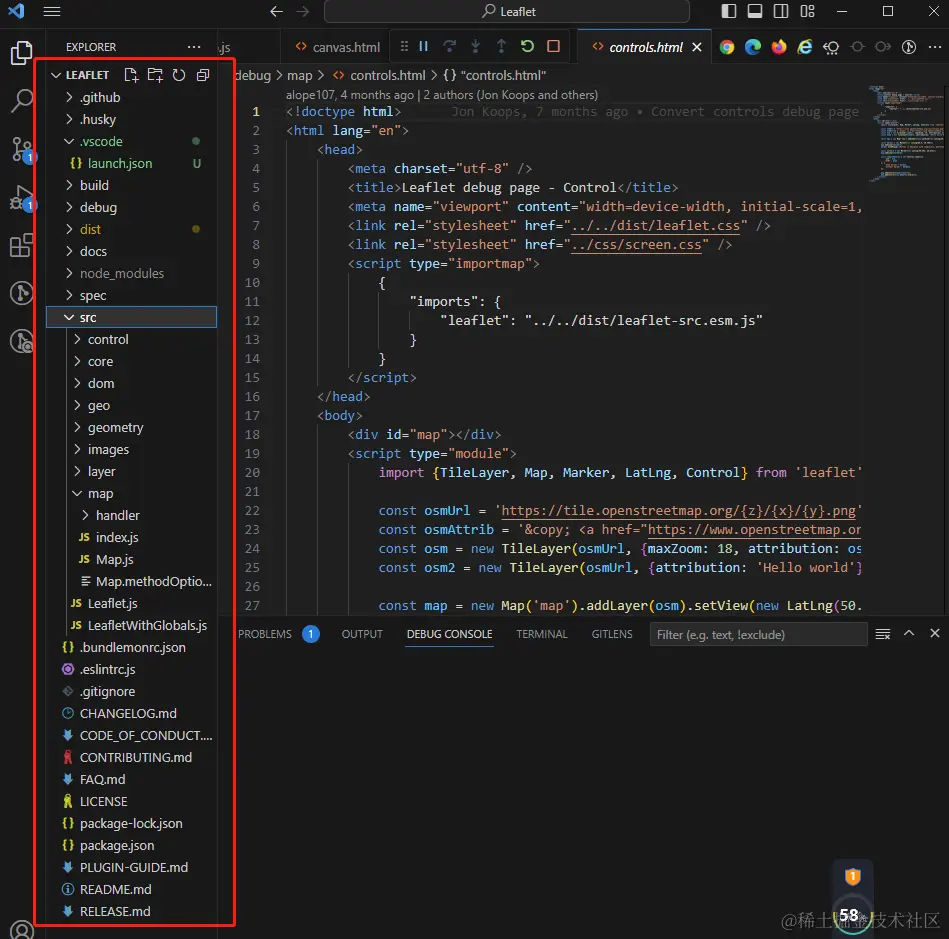Open the Explorer view in activity bar
The height and width of the screenshot is (939, 949).
pos(21,53)
